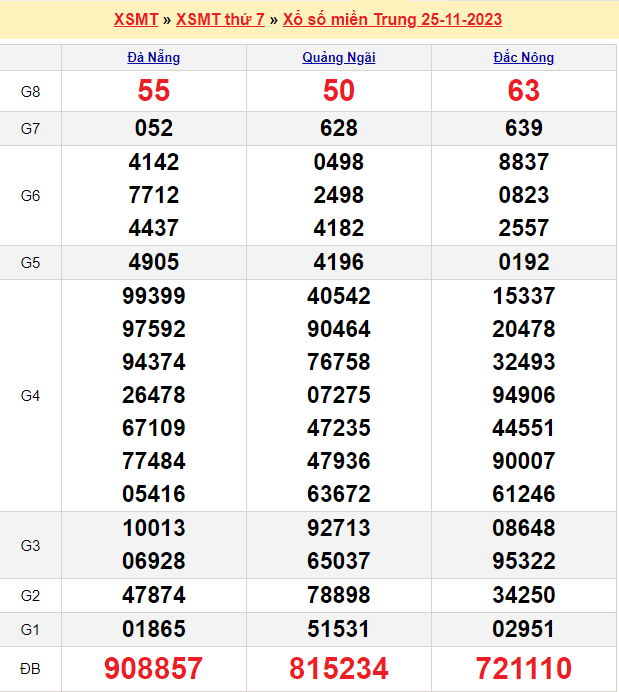619x692 pixels.
Task: Open the Quảng Ngãi column header link
Action: click(x=339, y=58)
